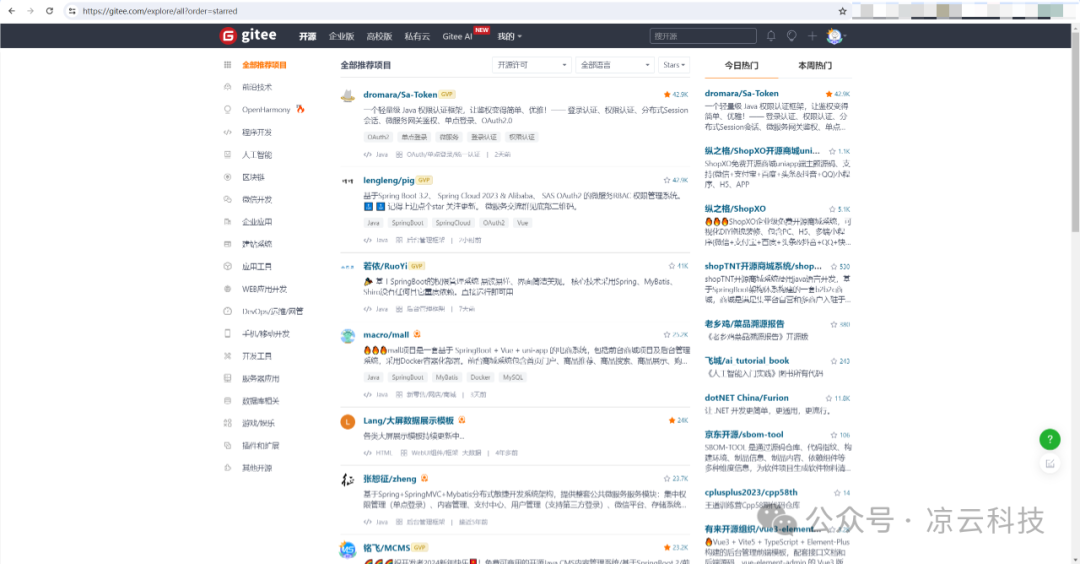Click the site info icon in address bar
1080x564 pixels.
tap(72, 11)
